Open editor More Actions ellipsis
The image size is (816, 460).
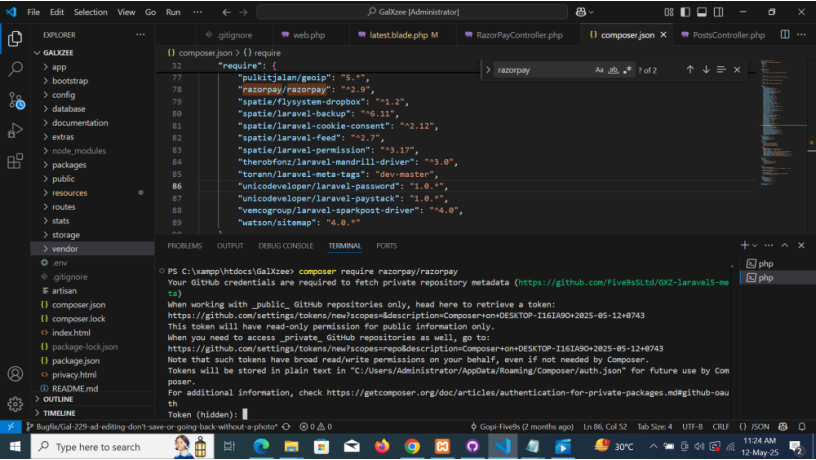click(801, 34)
